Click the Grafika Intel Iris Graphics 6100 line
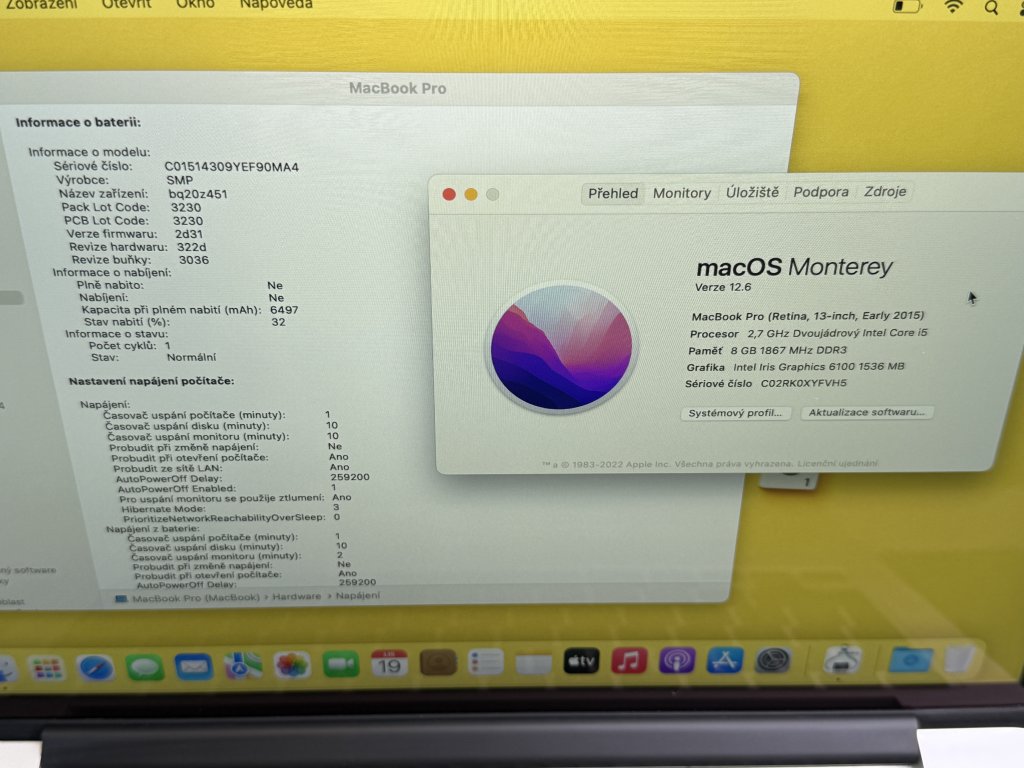 click(x=795, y=367)
